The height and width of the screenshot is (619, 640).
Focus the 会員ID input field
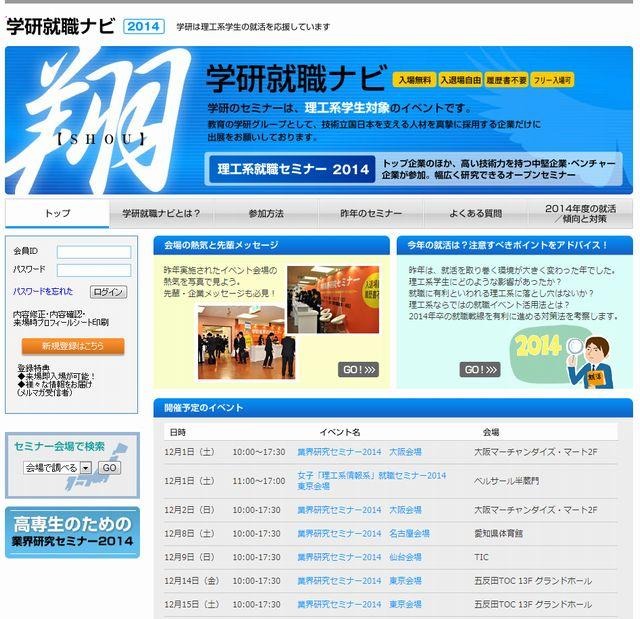[94, 252]
